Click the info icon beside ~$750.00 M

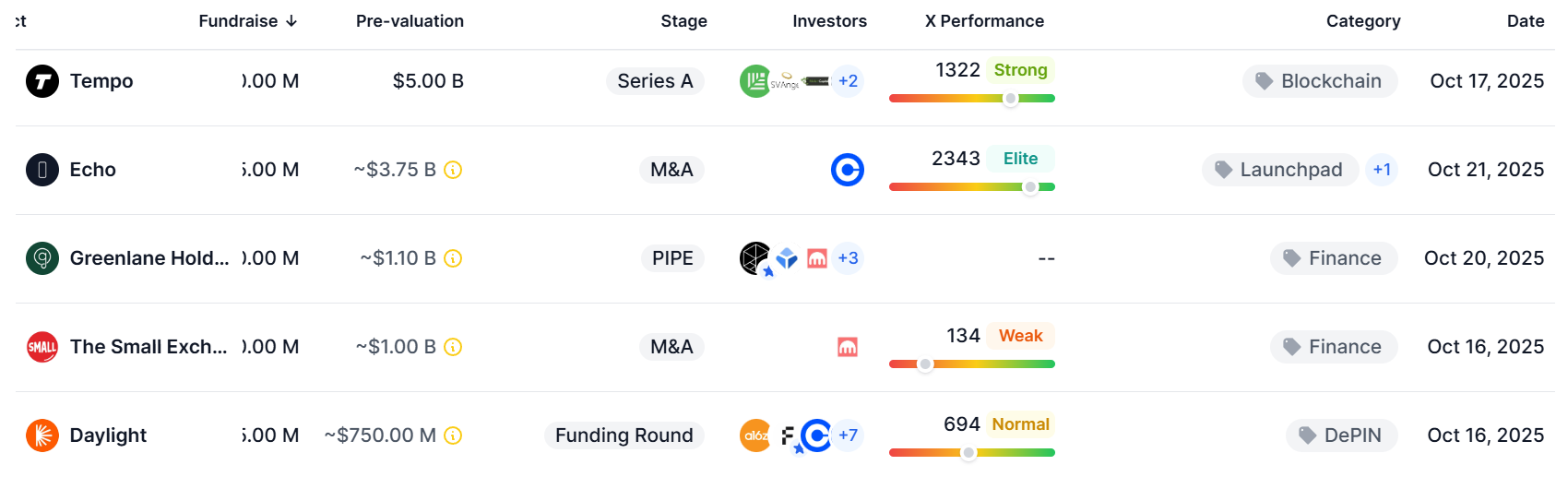(x=453, y=435)
